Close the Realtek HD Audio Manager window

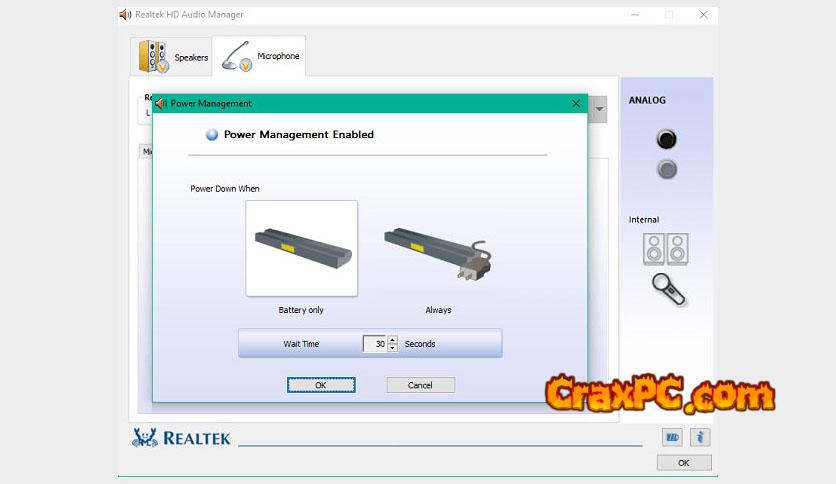[703, 15]
